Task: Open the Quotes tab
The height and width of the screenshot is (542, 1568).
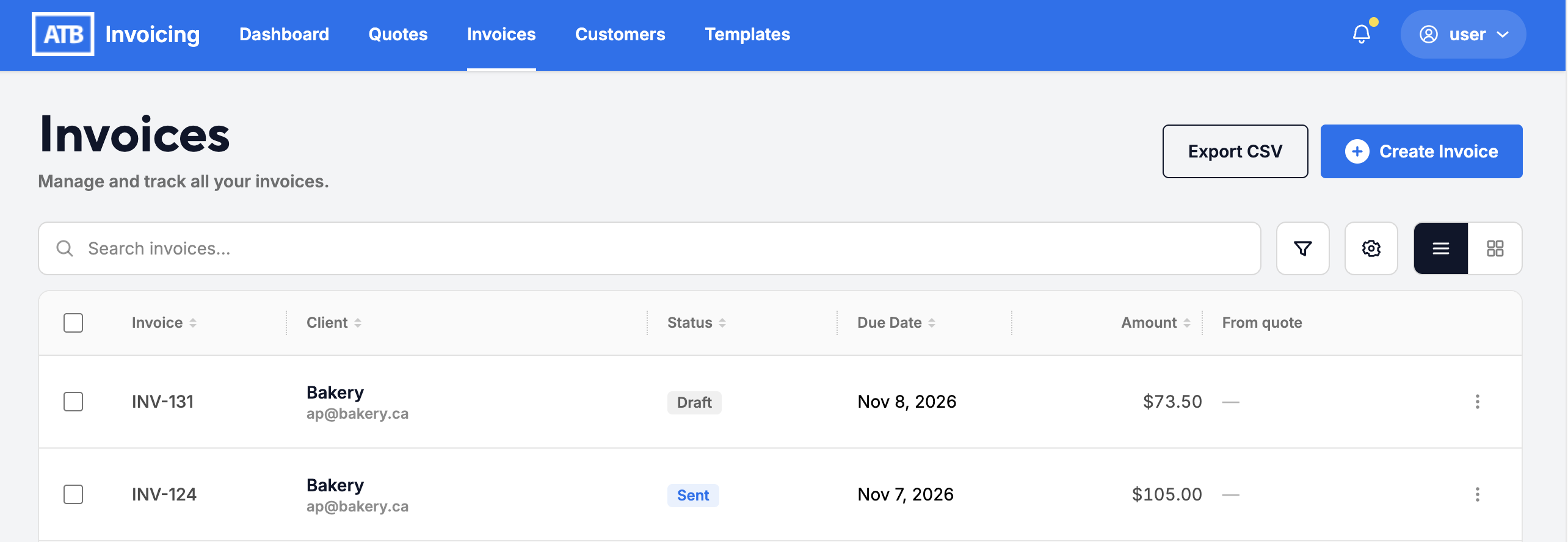Action: coord(398,34)
